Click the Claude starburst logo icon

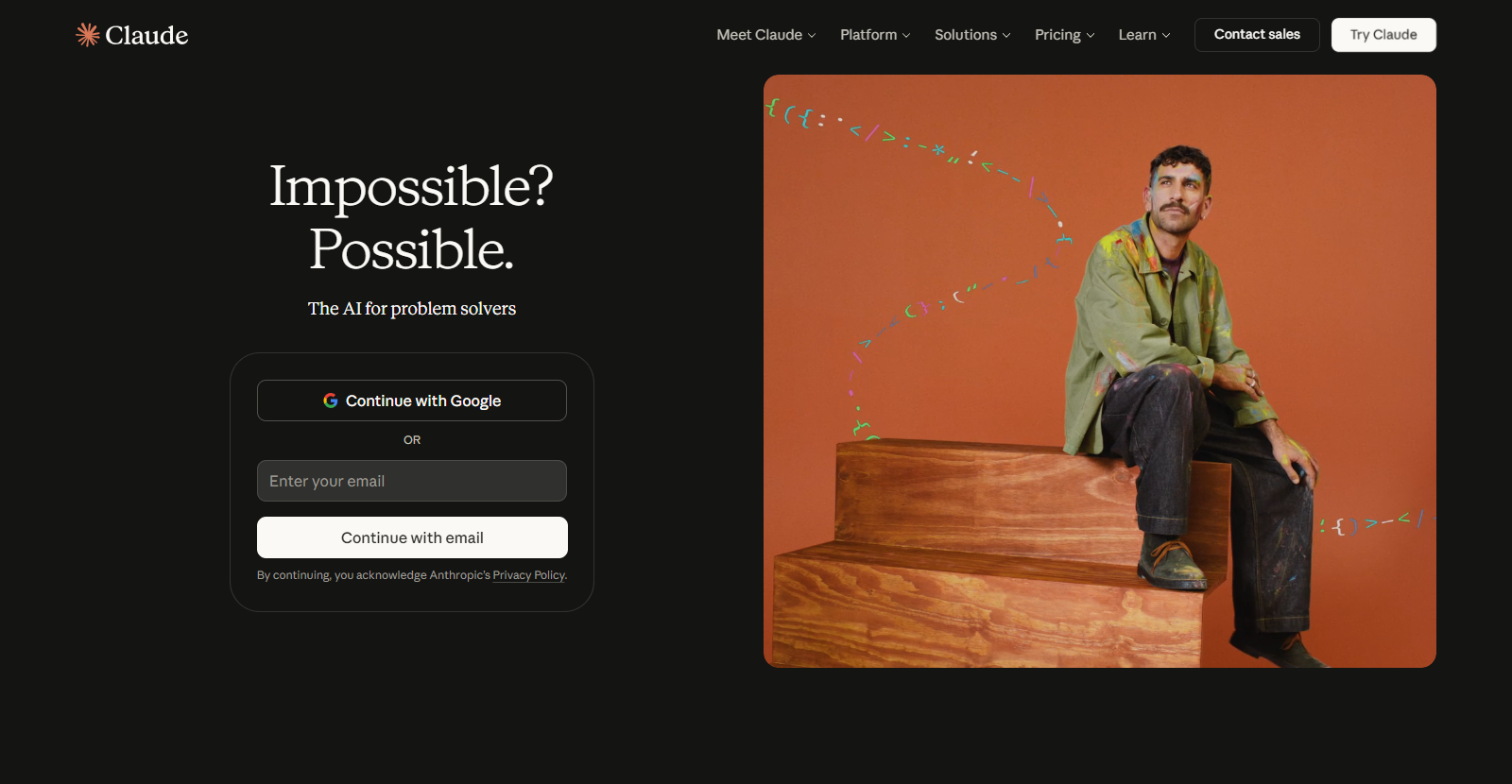pyautogui.click(x=88, y=35)
